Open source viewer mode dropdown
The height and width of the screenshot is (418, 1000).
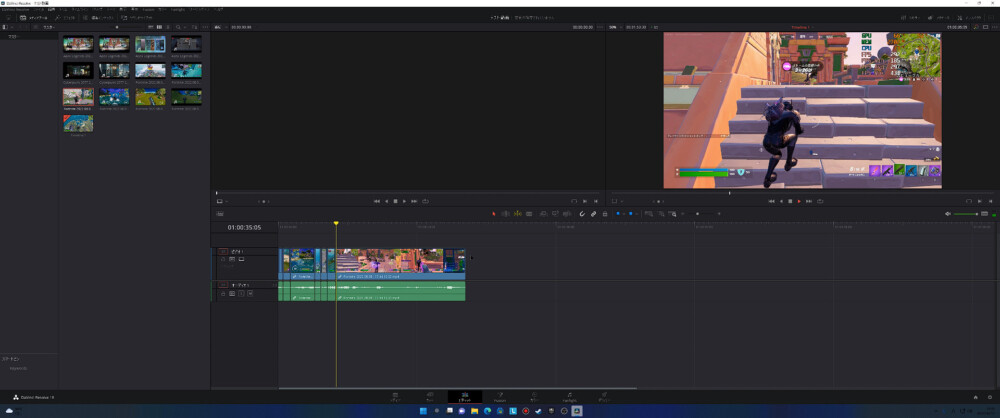coord(222,201)
